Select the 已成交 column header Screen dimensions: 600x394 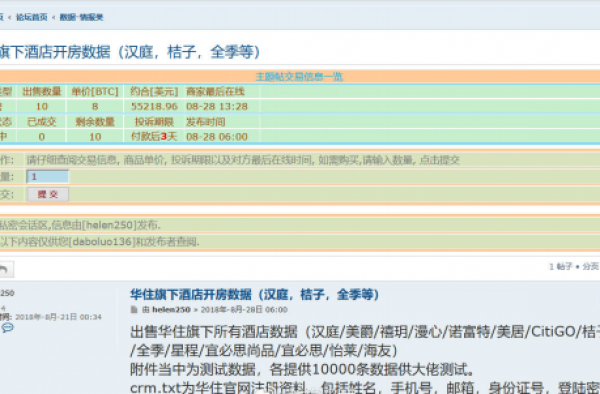42,122
